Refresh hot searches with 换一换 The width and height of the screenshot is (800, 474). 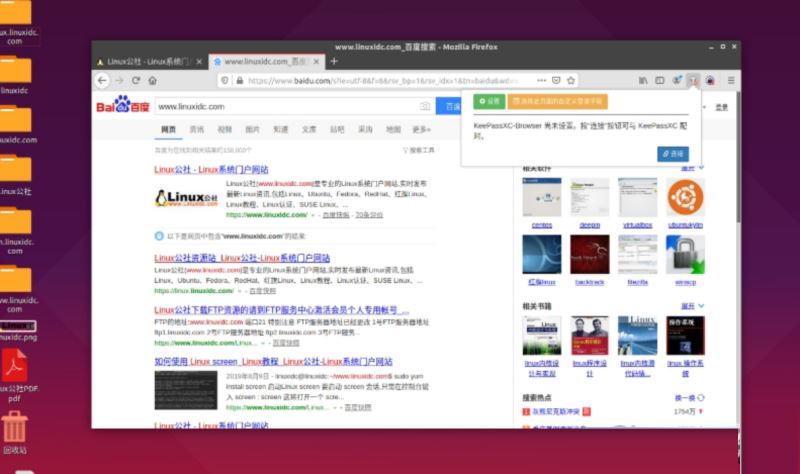pos(689,398)
